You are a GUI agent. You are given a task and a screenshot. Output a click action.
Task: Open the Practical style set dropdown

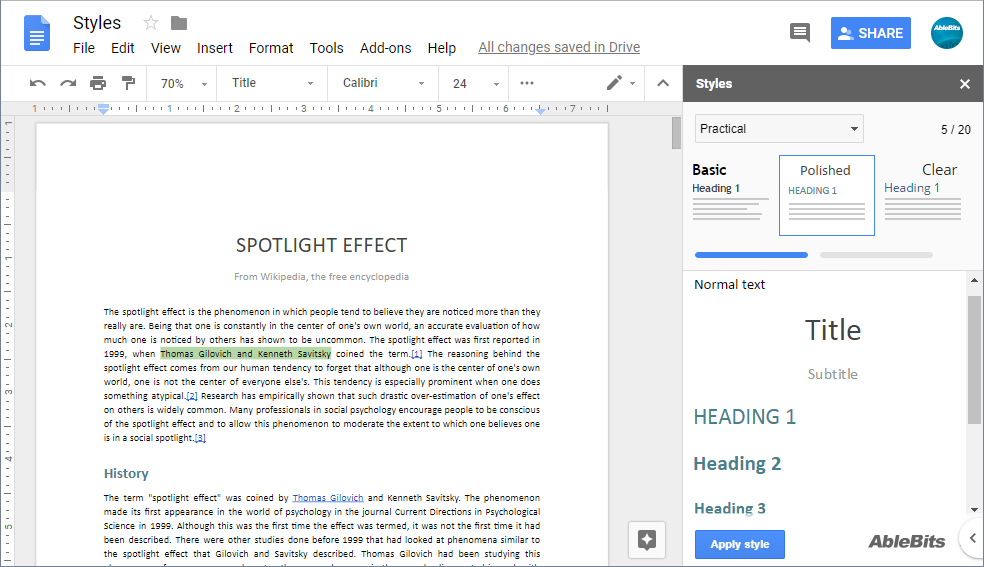coord(779,129)
